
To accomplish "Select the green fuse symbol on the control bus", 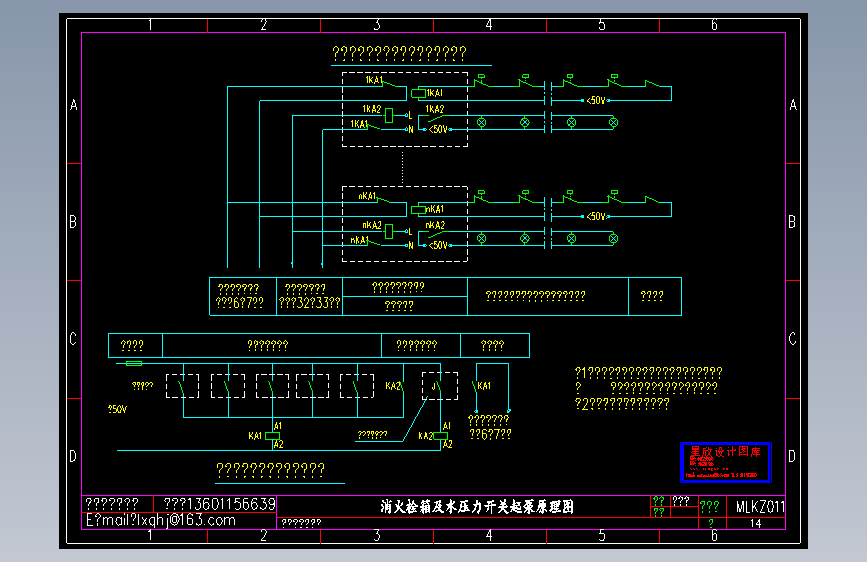I will tap(134, 363).
